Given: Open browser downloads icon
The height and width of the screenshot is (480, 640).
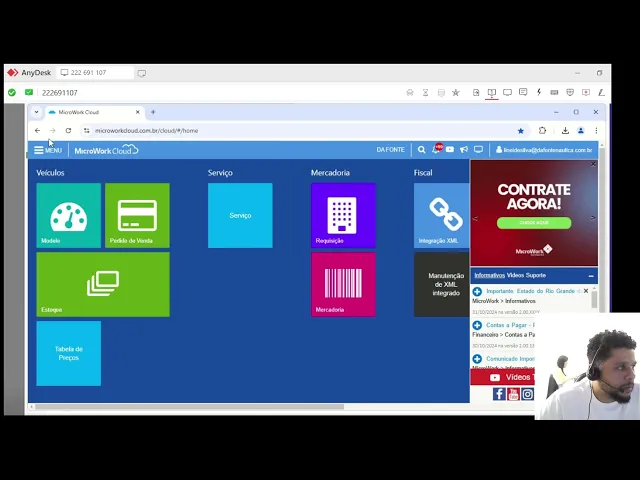Looking at the screenshot, I should click(x=565, y=131).
